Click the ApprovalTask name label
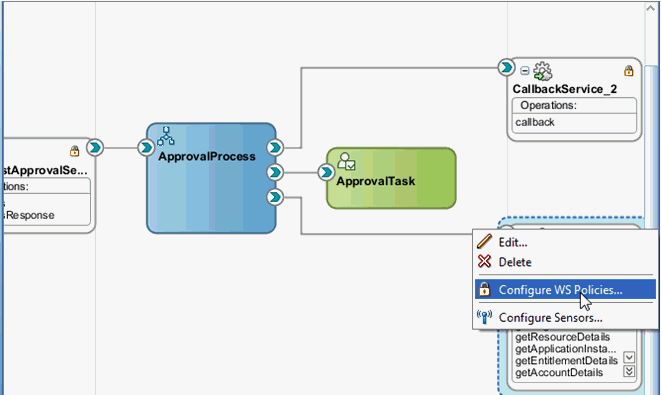The width and height of the screenshot is (661, 395). [x=376, y=181]
